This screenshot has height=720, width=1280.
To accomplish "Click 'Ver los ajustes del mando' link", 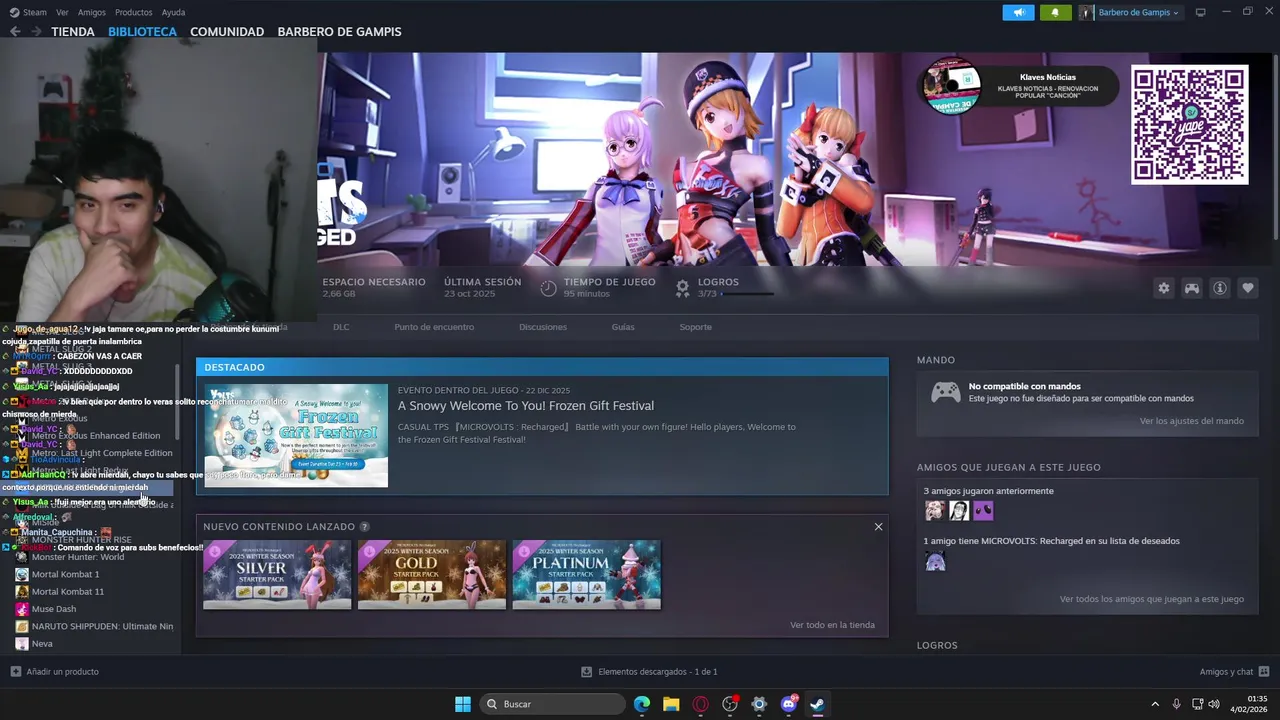I will [1192, 421].
